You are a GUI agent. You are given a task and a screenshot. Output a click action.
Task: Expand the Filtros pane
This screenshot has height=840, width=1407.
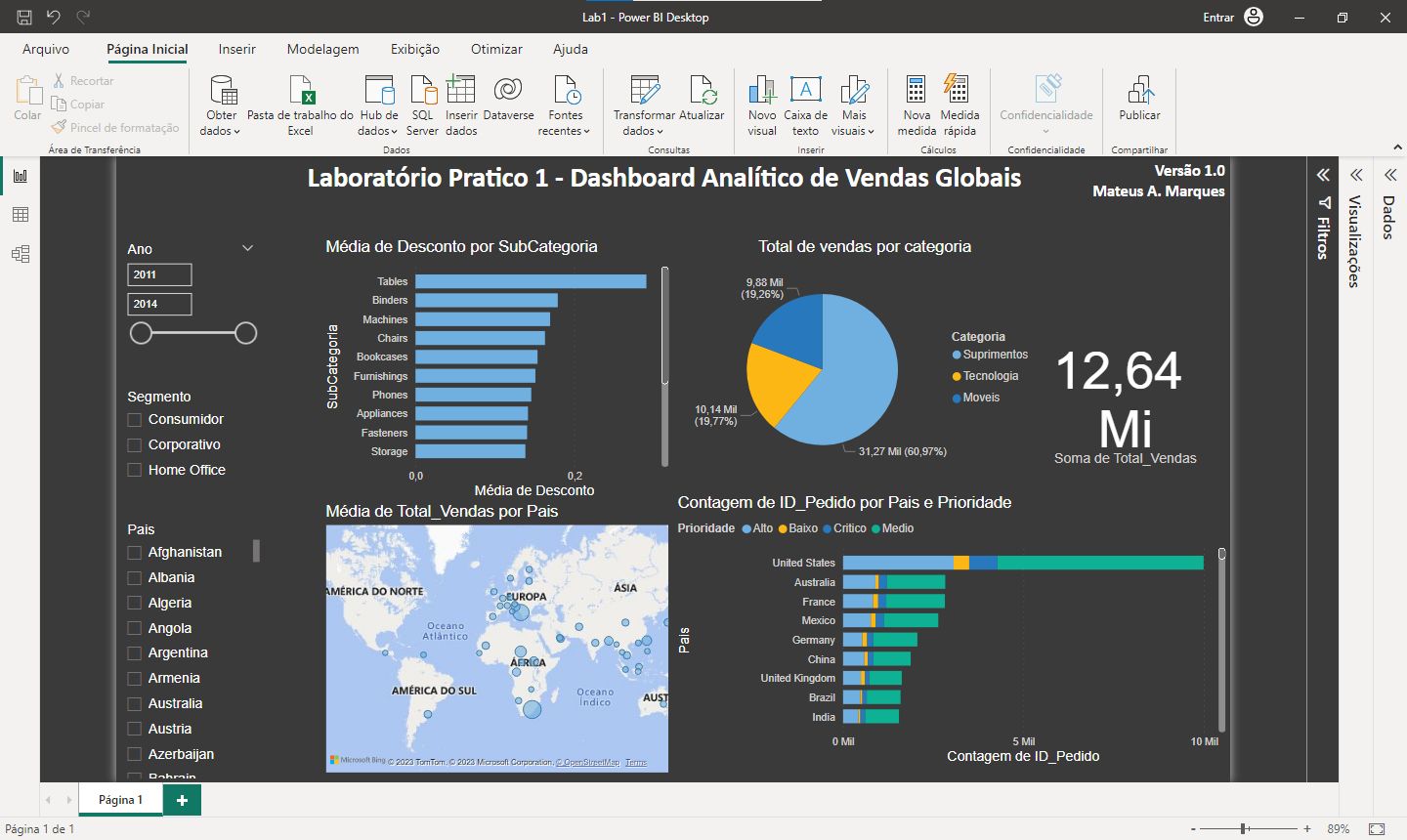(x=1323, y=175)
